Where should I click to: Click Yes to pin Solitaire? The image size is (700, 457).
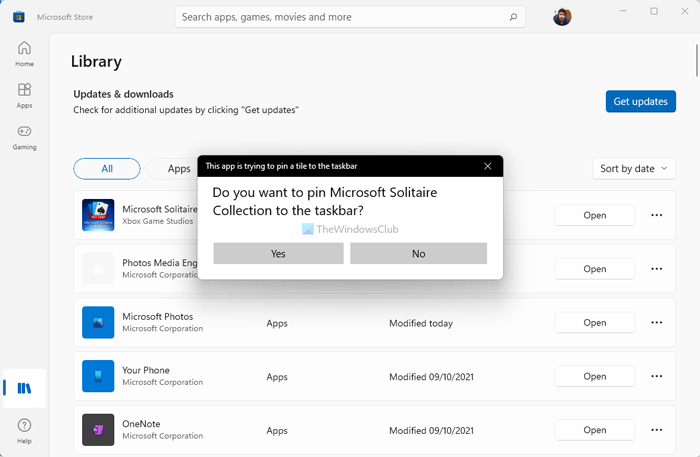coord(278,254)
